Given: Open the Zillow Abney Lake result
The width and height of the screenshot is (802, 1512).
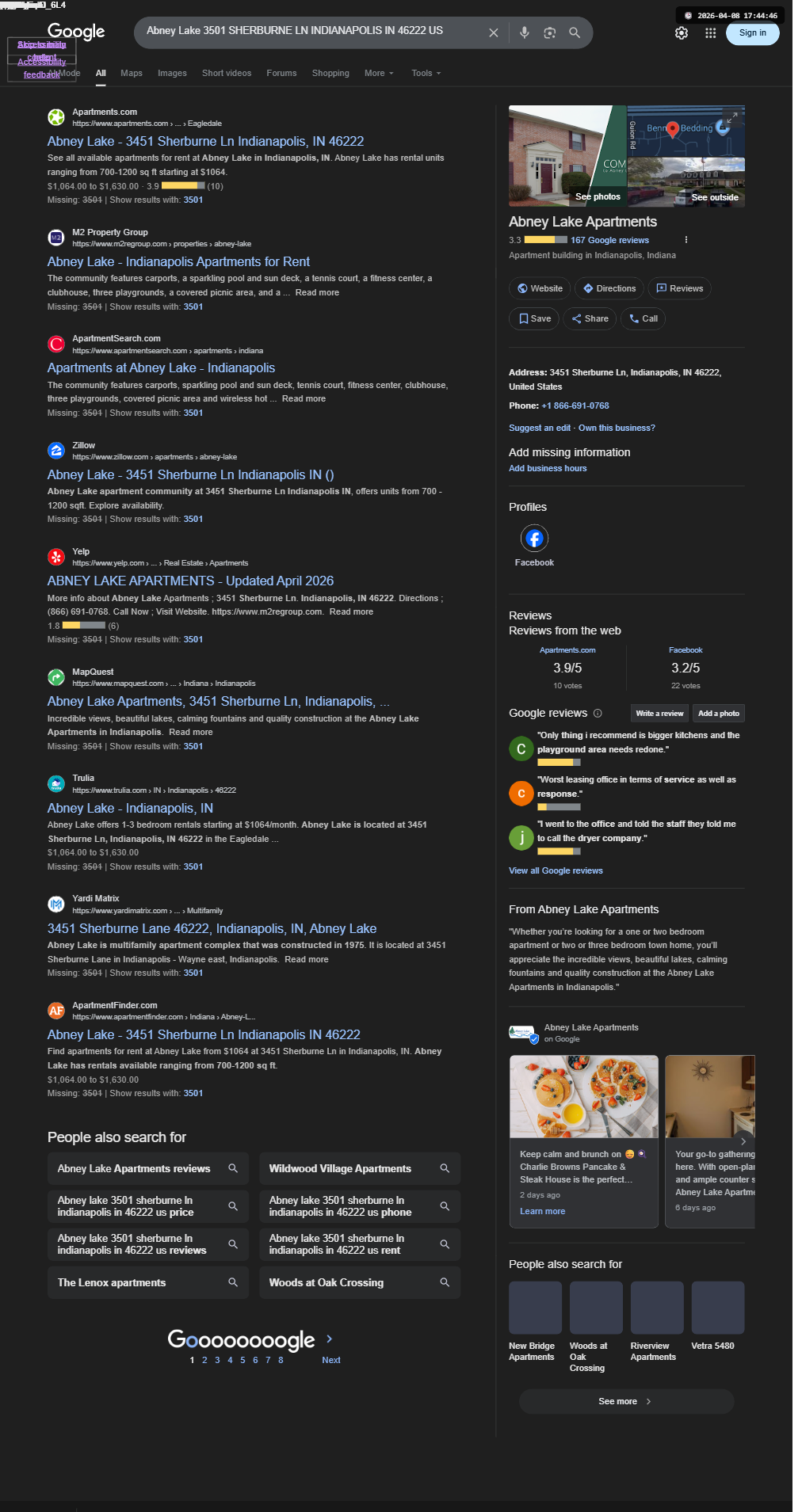Looking at the screenshot, I should (x=190, y=474).
